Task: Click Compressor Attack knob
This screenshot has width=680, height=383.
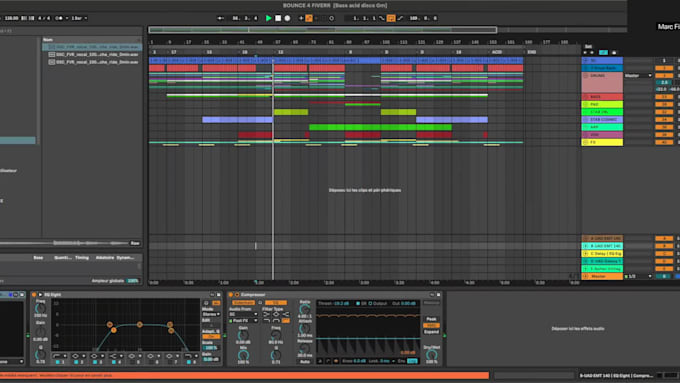Action: [x=305, y=328]
